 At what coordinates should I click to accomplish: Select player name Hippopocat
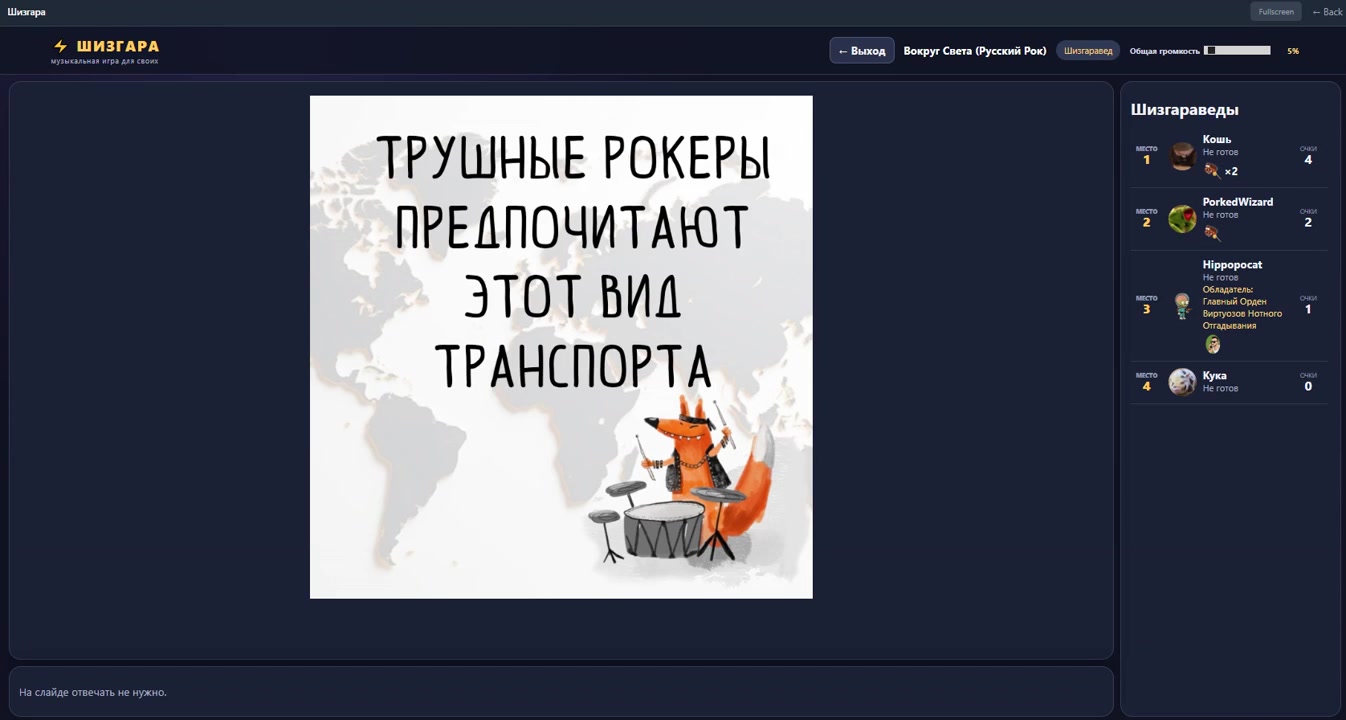[1232, 265]
